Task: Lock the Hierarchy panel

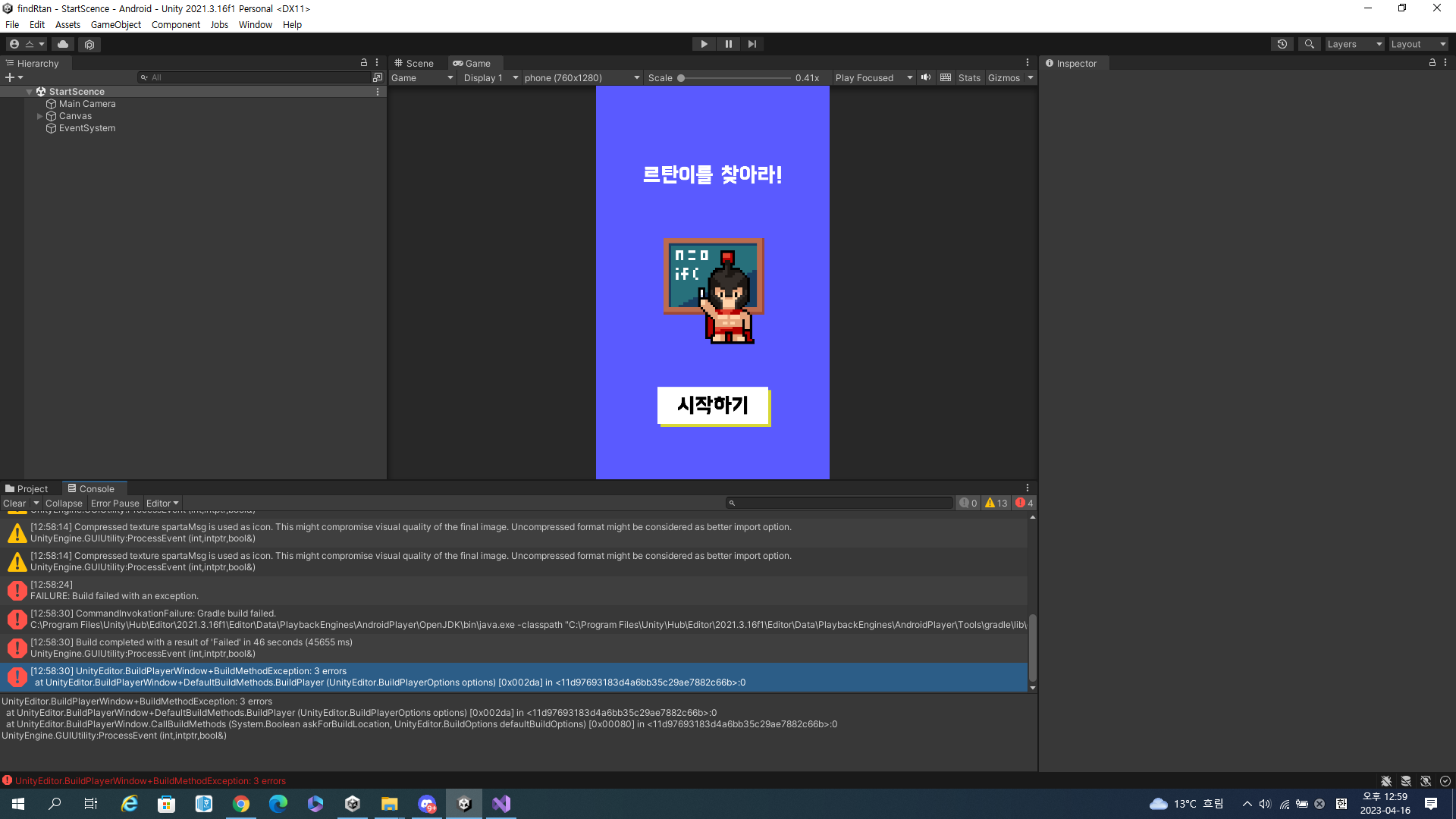Action: 364,63
